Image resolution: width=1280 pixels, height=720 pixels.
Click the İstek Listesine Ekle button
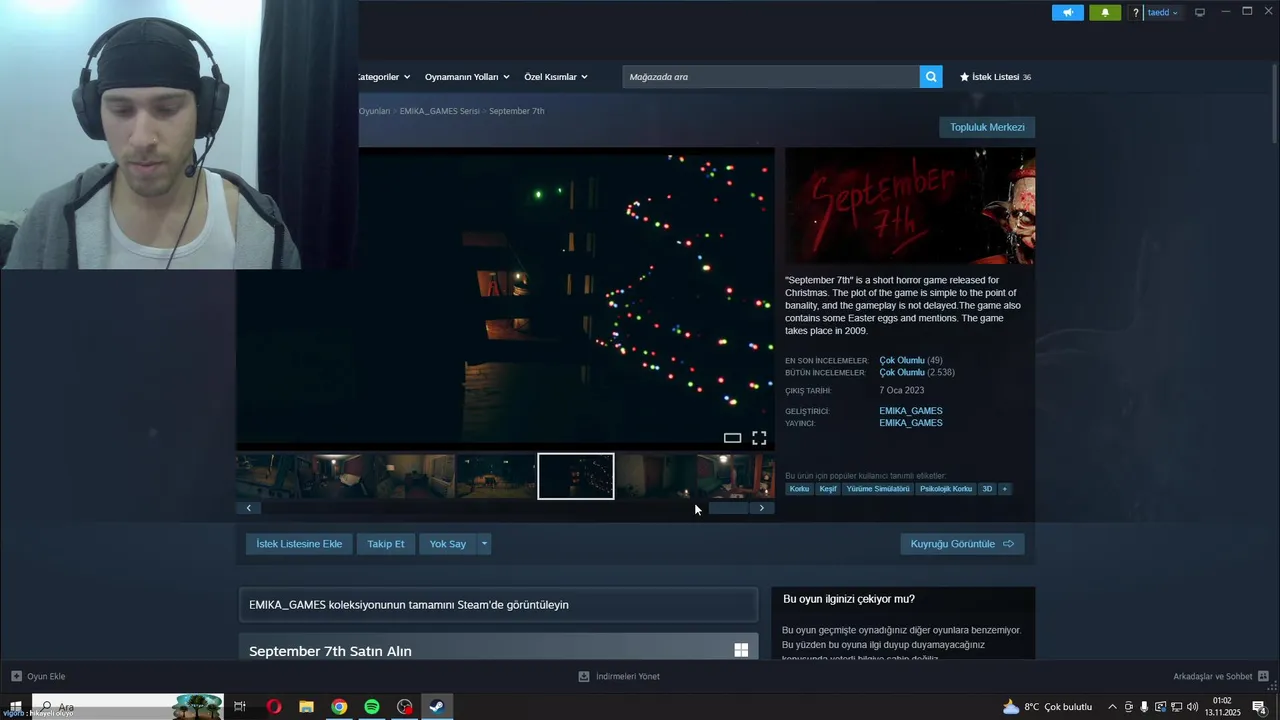tap(299, 544)
